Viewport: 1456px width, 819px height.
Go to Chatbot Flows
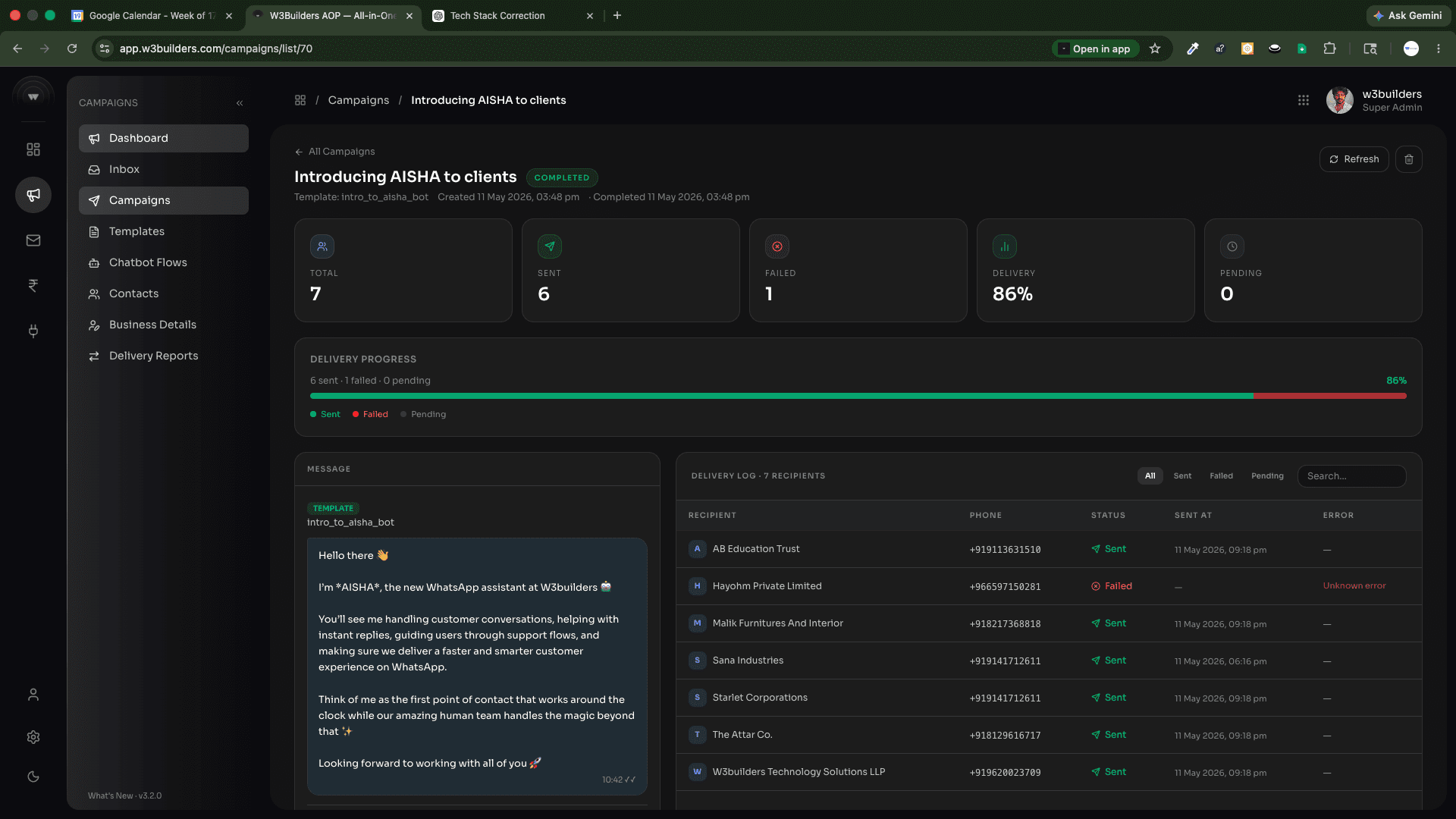[x=164, y=263]
